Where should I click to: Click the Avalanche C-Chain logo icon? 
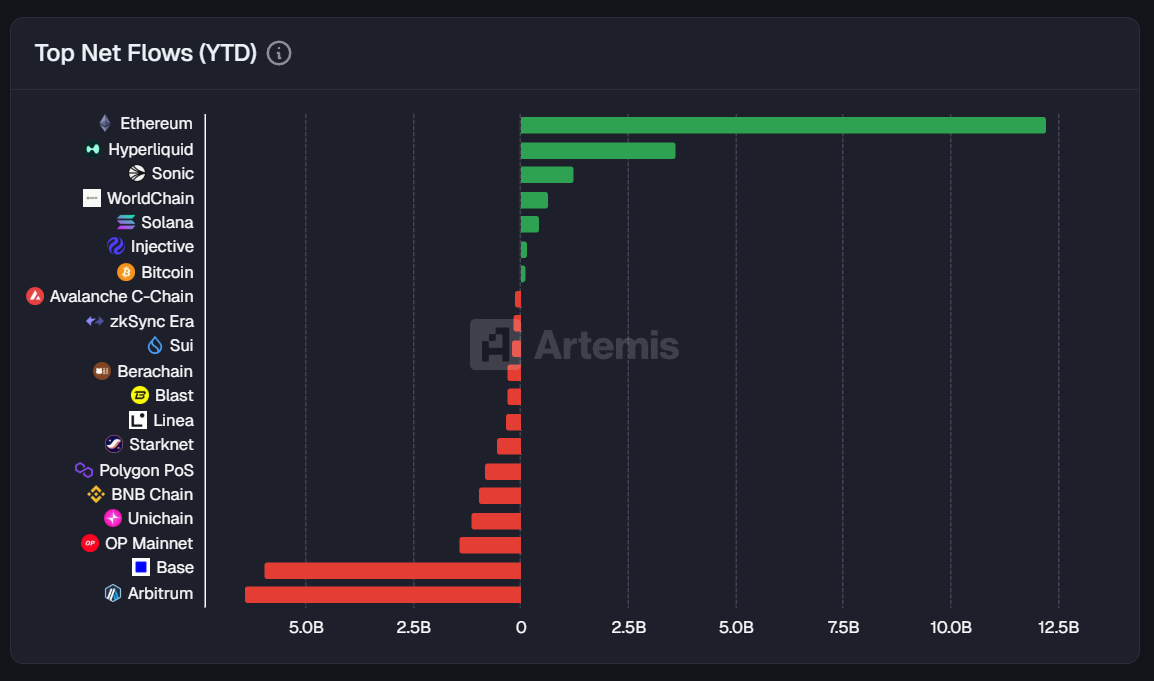pyautogui.click(x=35, y=296)
